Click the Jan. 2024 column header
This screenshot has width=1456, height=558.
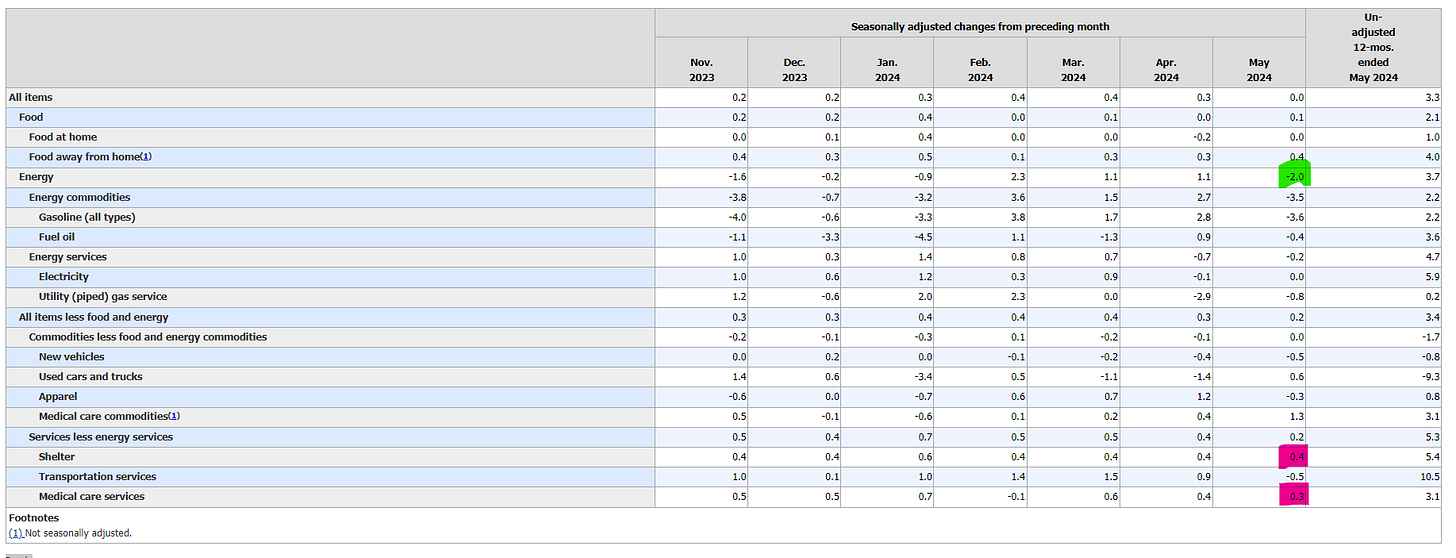(x=887, y=69)
